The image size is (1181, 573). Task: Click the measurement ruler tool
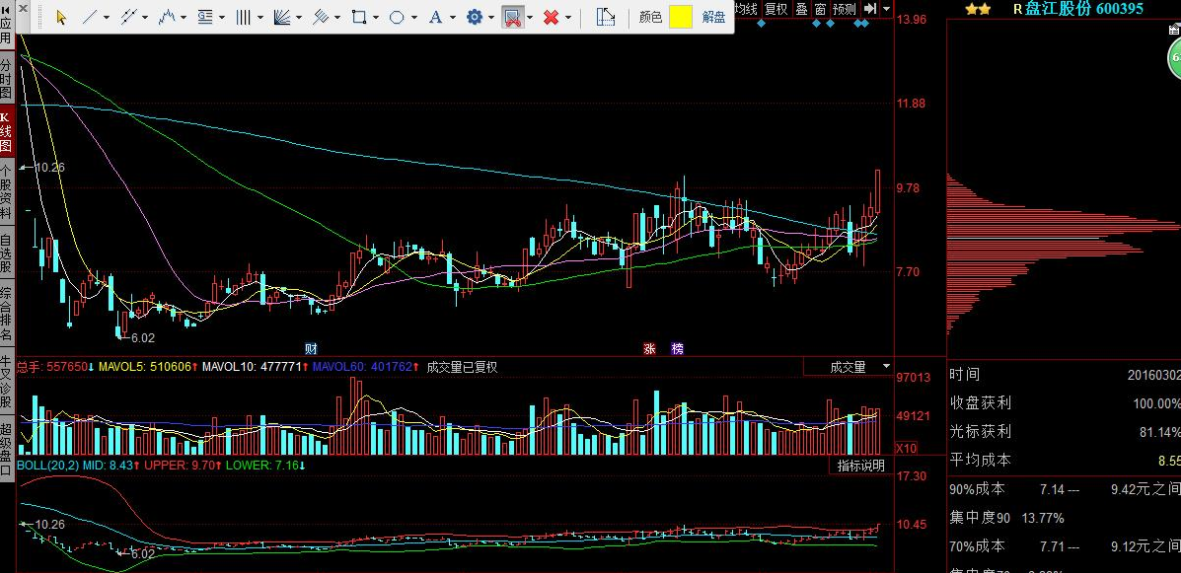tap(606, 17)
